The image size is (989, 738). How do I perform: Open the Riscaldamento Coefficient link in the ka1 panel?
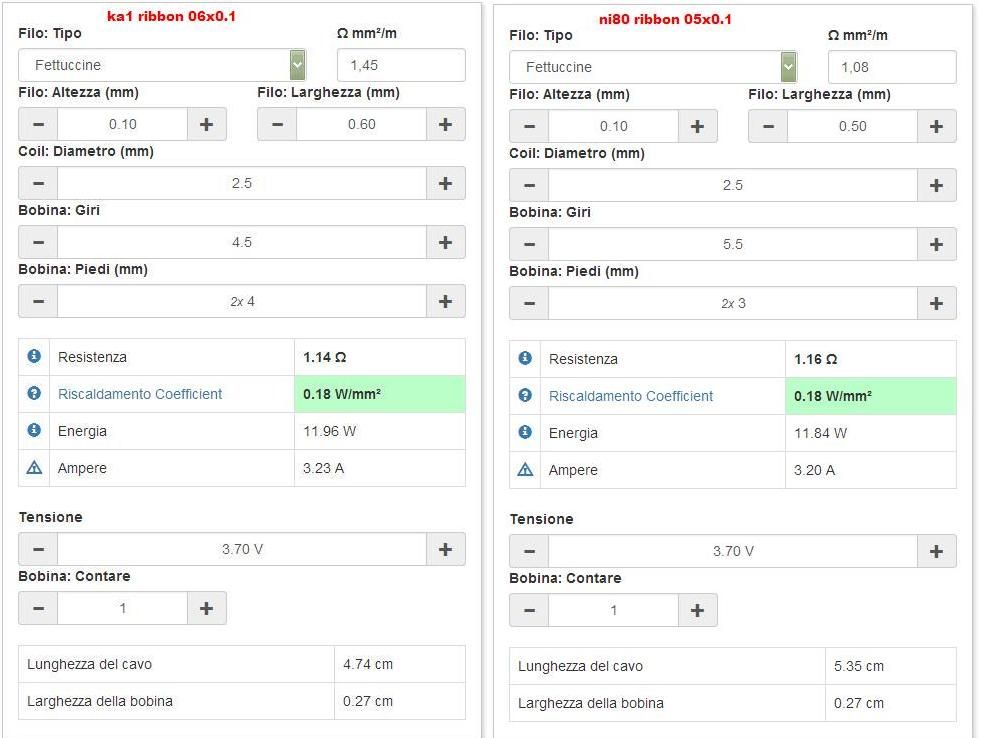(x=140, y=394)
